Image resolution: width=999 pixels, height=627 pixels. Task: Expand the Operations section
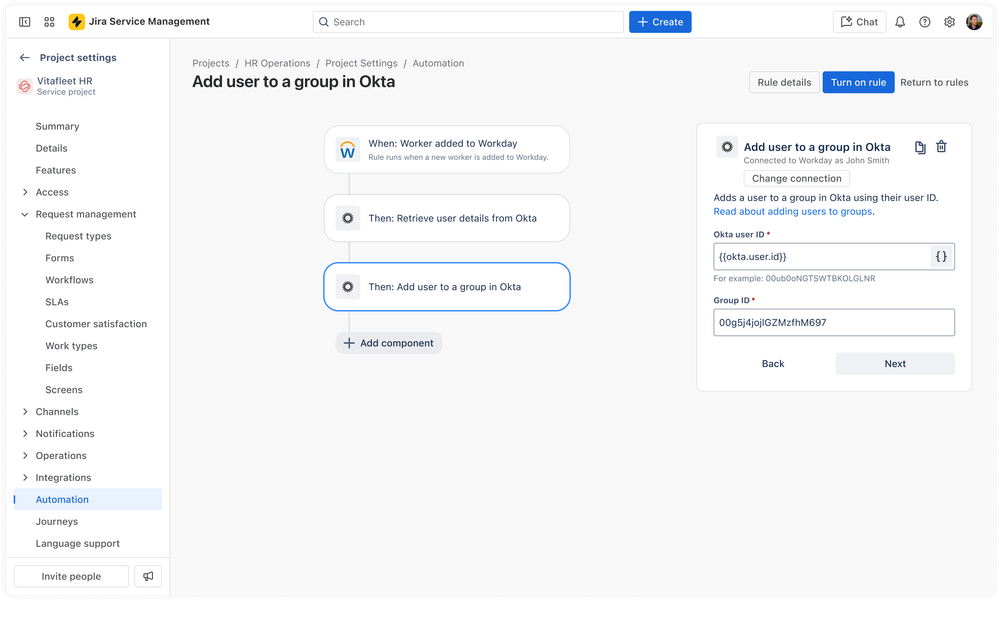(25, 456)
